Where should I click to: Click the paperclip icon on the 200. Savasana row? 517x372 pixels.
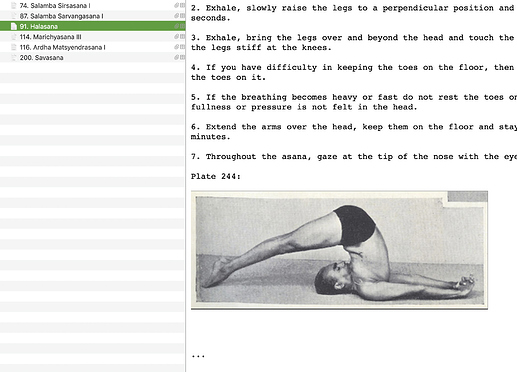coord(176,57)
